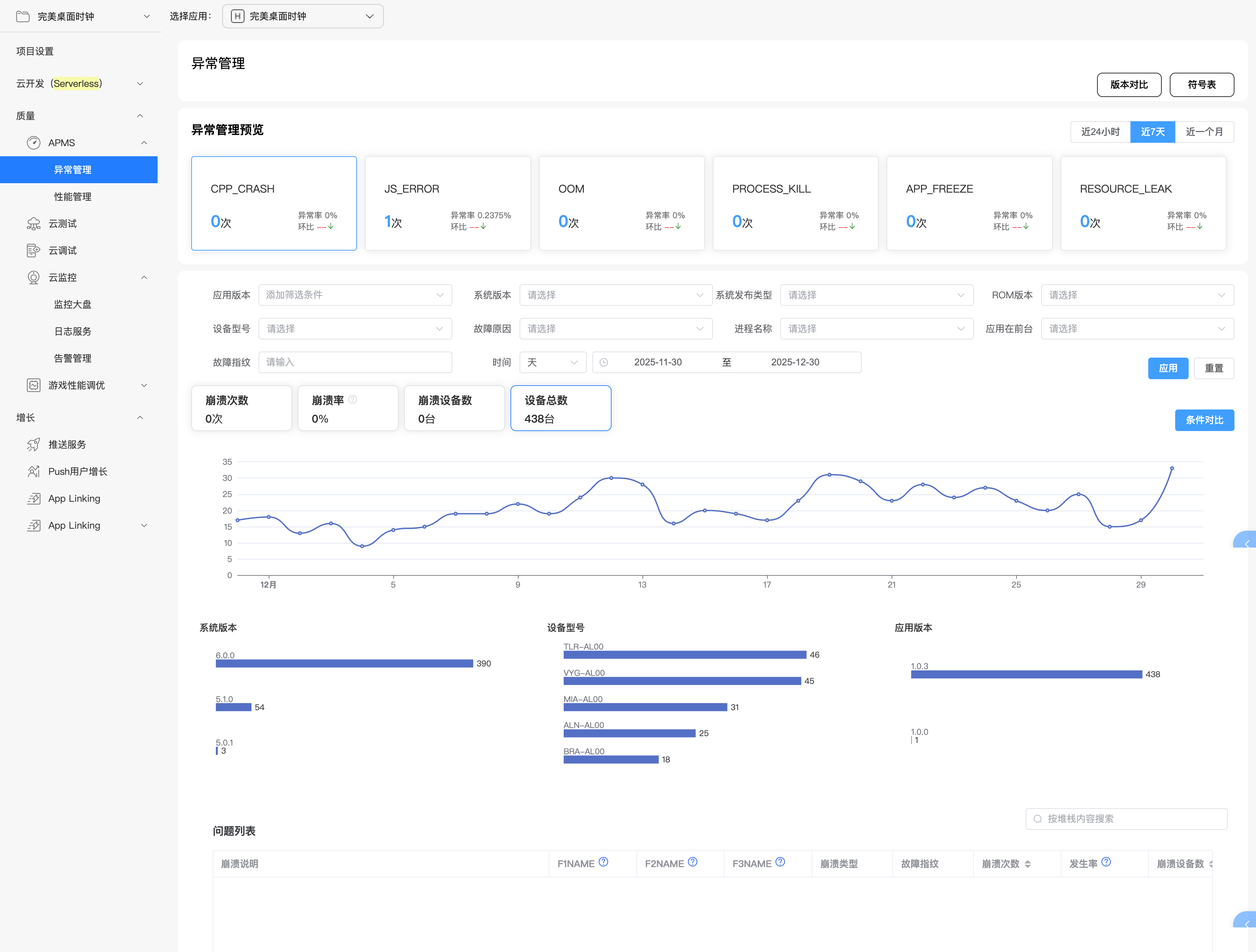Click the 故障指纹 input field
This screenshot has height=952, width=1256.
point(355,362)
